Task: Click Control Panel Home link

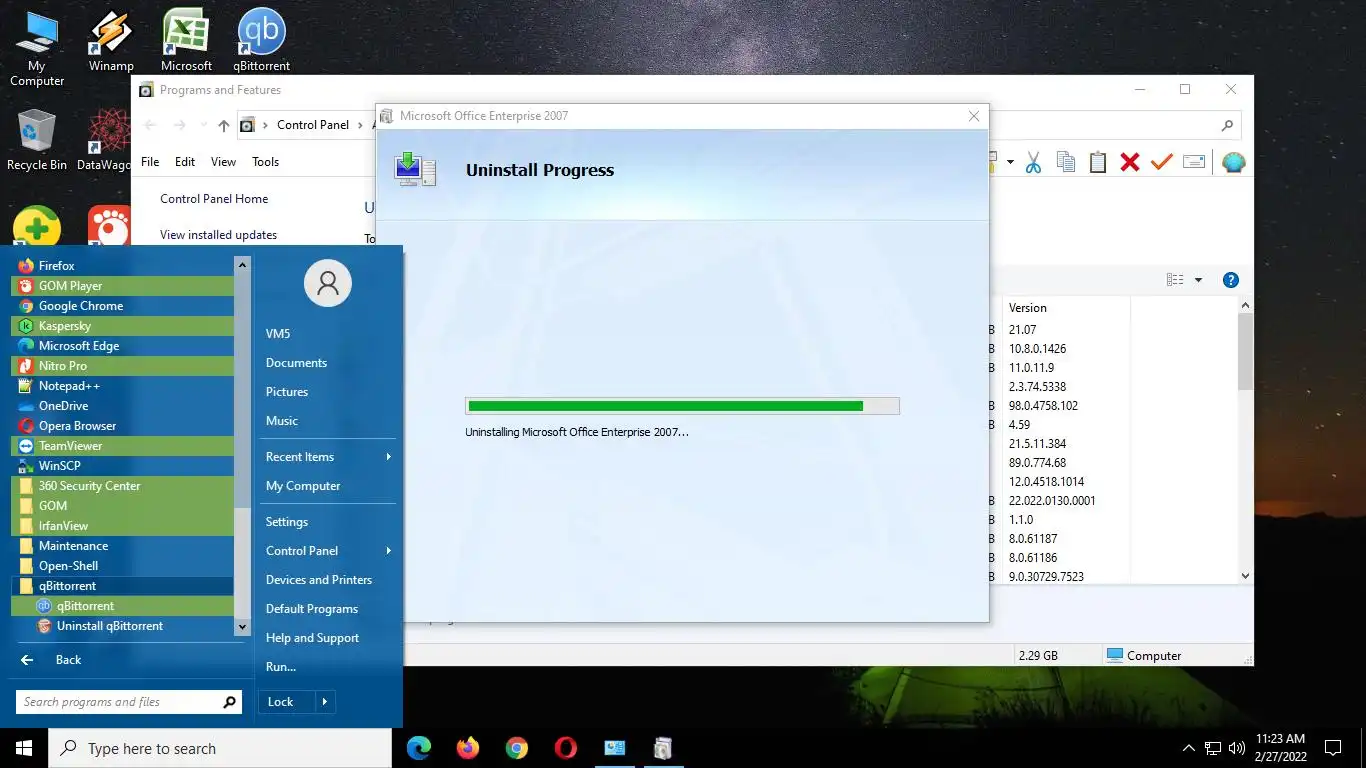Action: (x=214, y=199)
